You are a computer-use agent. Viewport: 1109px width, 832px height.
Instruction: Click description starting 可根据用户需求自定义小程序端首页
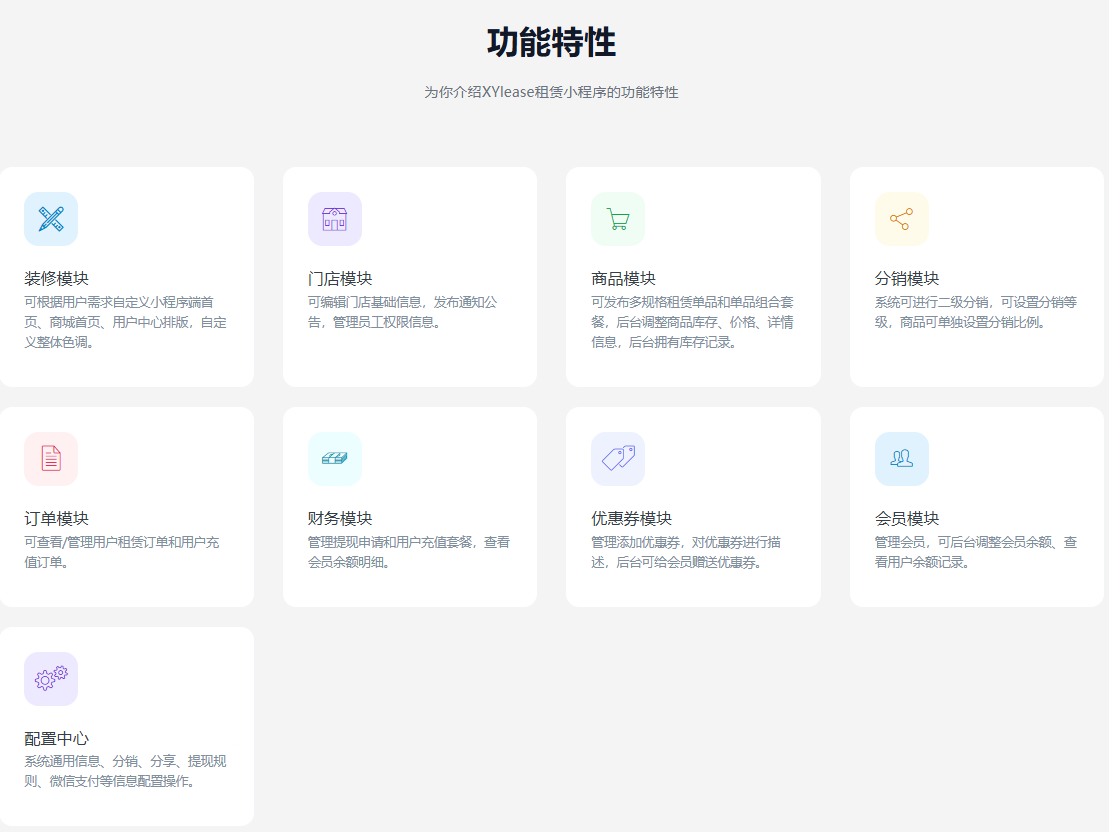point(126,322)
